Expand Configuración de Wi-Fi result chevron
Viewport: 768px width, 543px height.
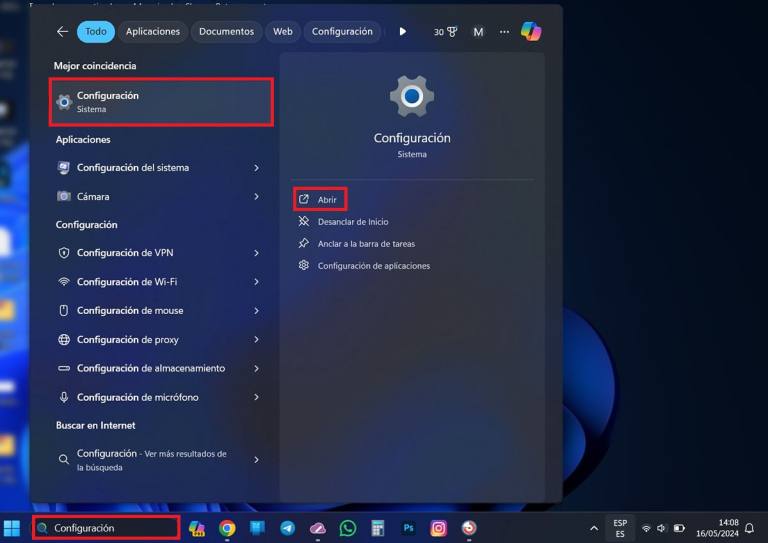256,282
